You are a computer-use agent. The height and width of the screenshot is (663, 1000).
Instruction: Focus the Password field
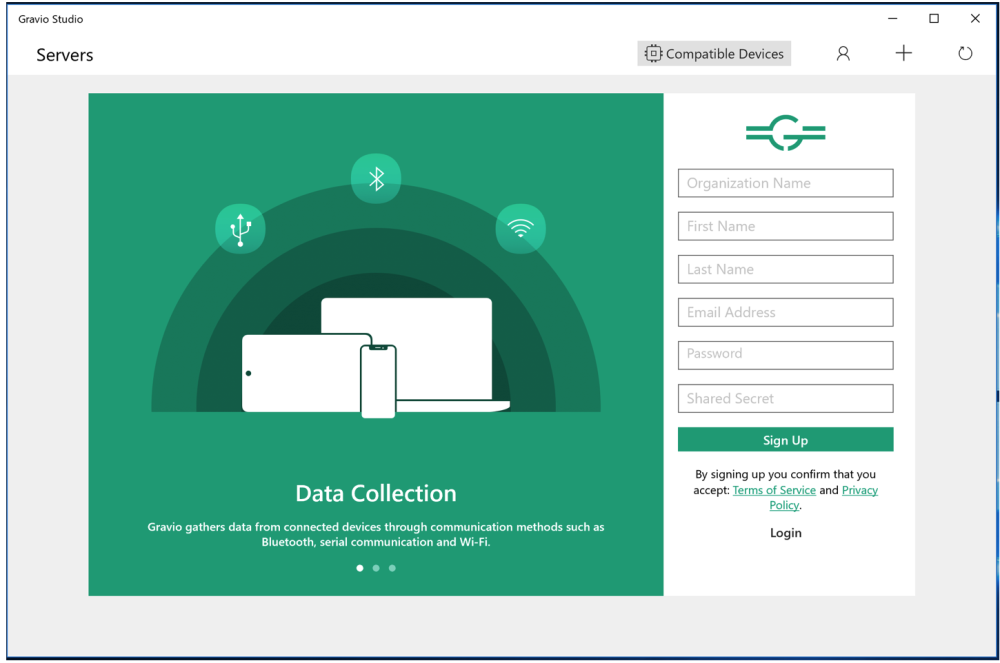(x=785, y=355)
